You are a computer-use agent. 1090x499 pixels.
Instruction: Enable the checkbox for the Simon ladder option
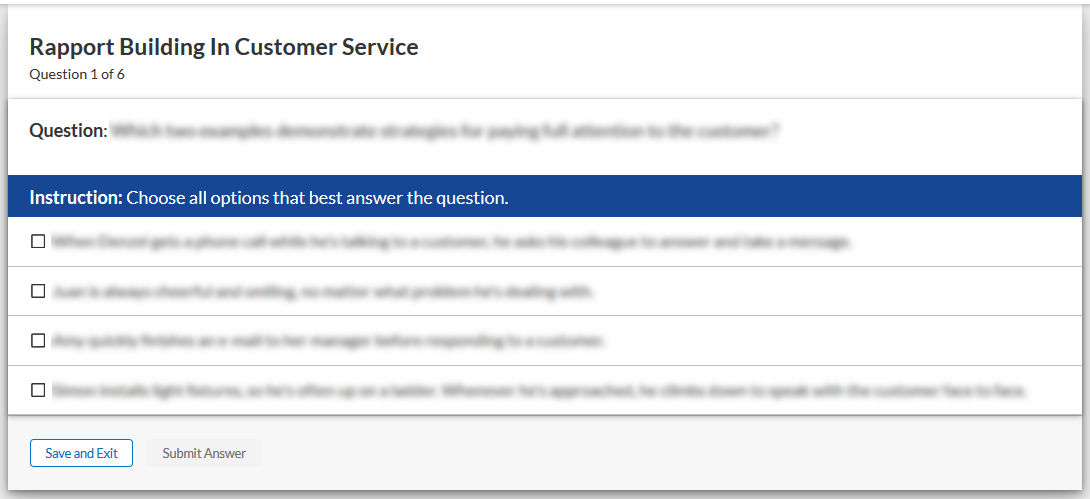[x=38, y=390]
